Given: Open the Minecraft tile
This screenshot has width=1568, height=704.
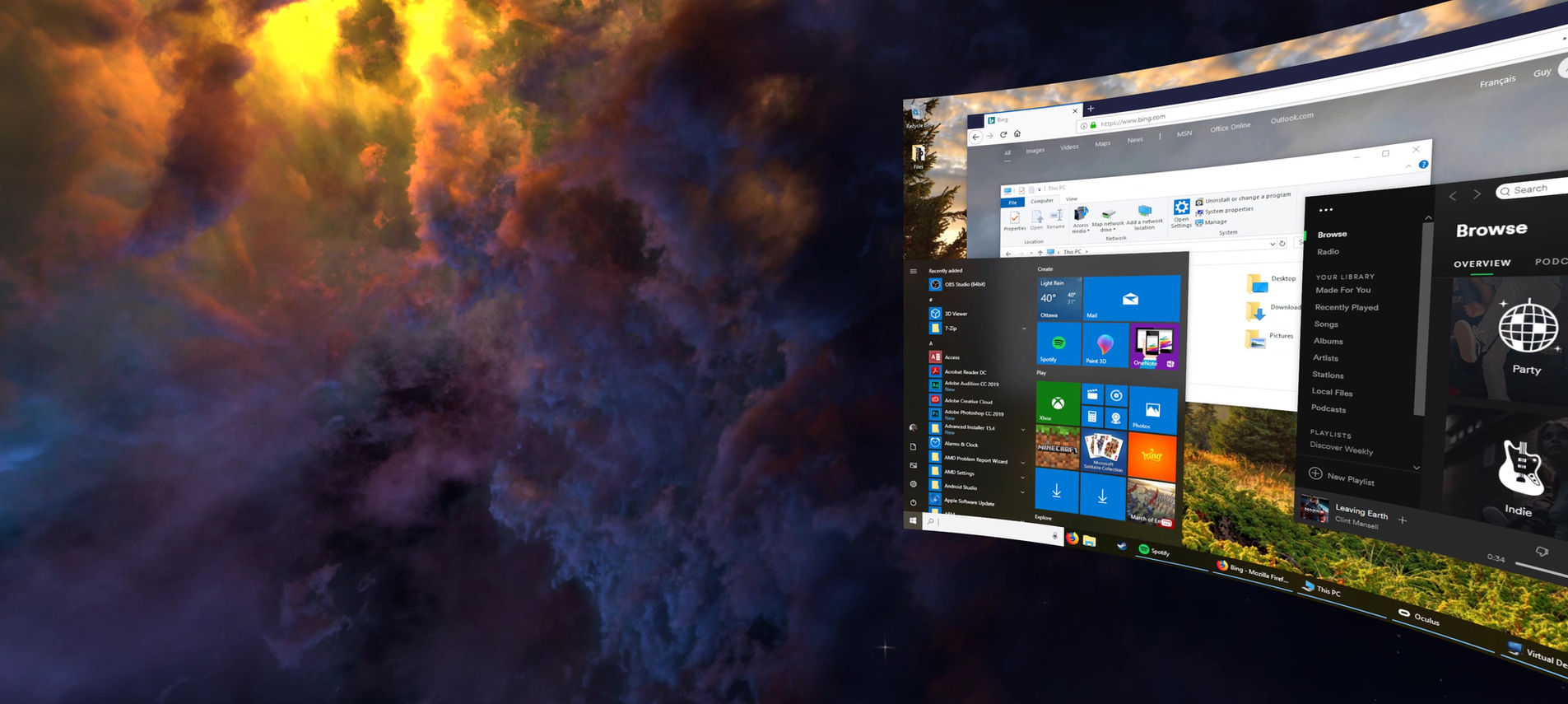Looking at the screenshot, I should point(1058,447).
